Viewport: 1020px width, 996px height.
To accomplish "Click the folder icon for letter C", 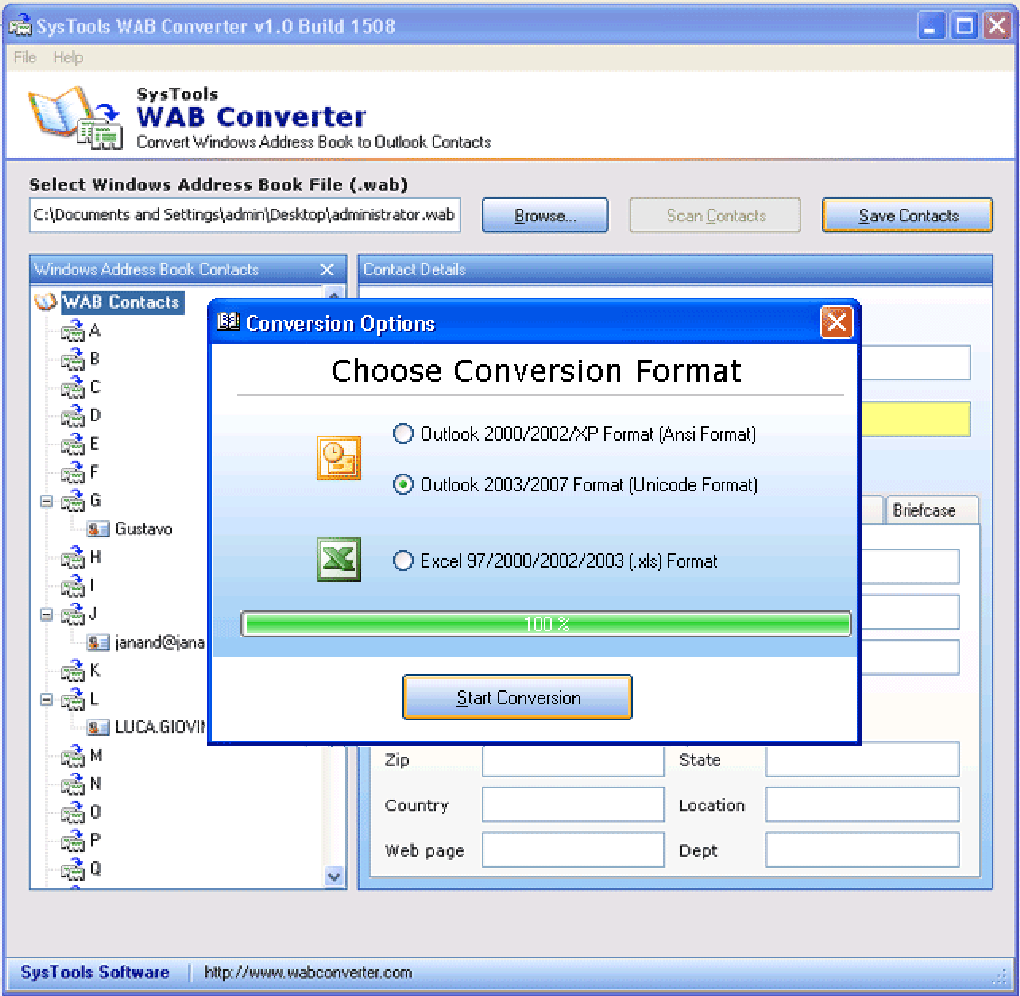I will click(73, 388).
